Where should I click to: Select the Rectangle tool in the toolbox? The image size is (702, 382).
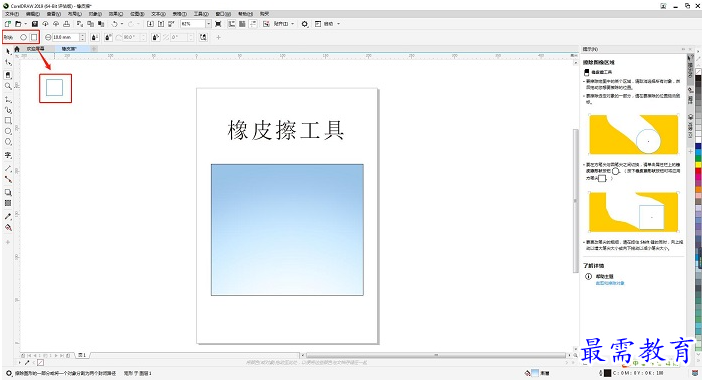click(x=8, y=120)
